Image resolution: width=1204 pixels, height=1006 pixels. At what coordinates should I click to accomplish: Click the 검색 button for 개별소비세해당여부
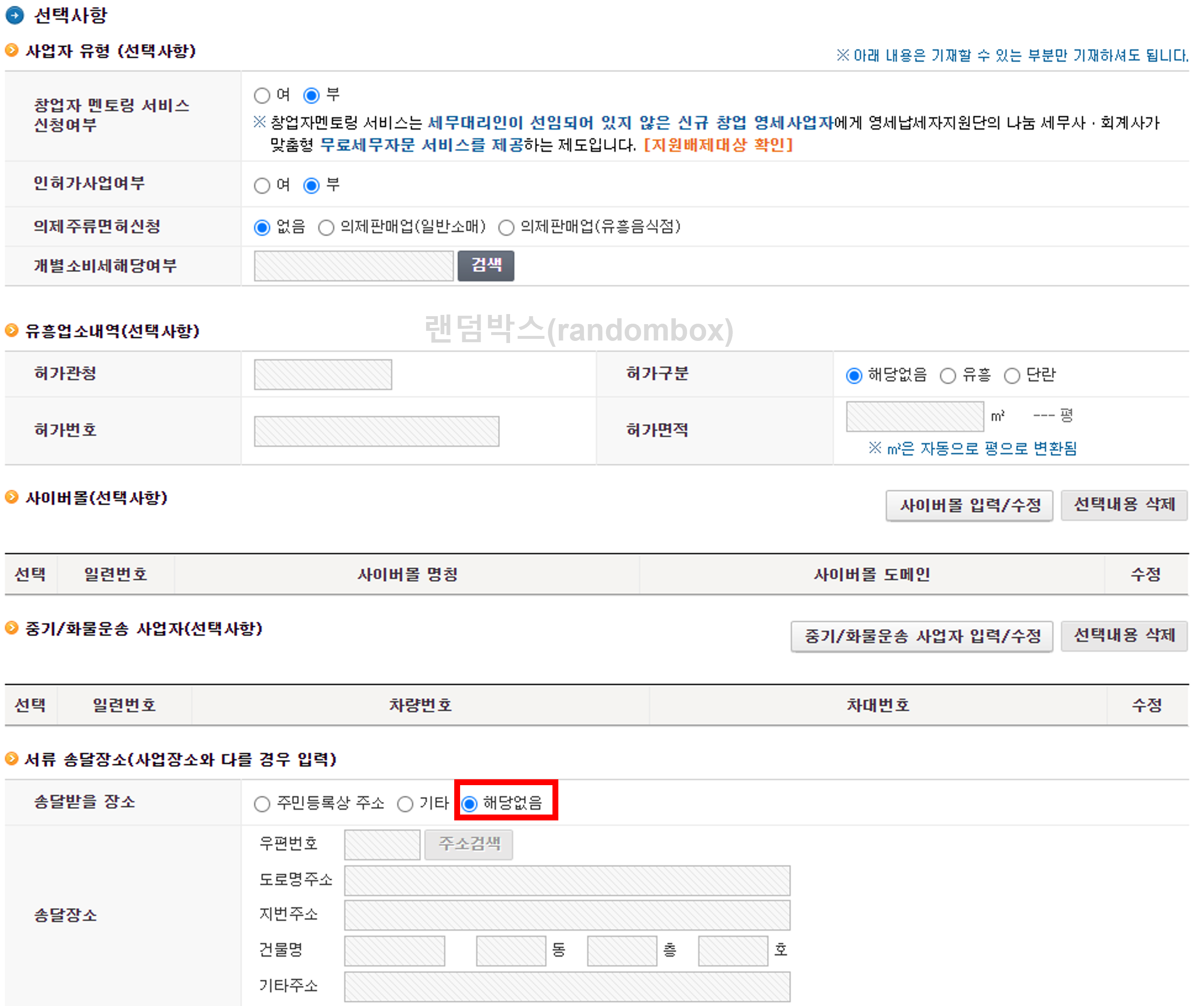(x=486, y=265)
